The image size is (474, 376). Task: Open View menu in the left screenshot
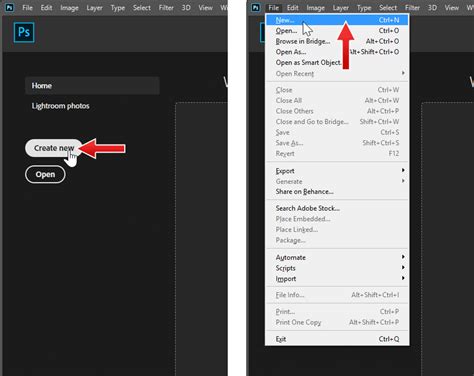click(205, 7)
